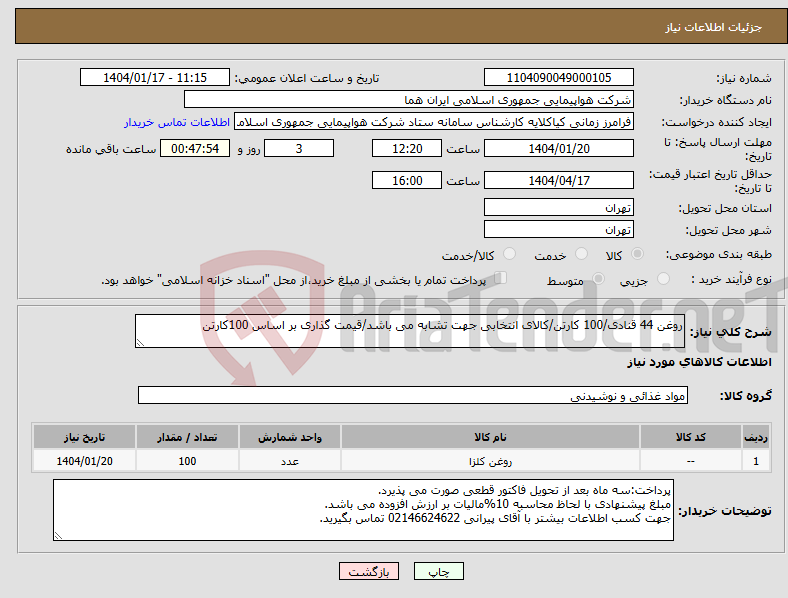
Task: Click the تعداد / مقدار column header
Action: (x=187, y=437)
